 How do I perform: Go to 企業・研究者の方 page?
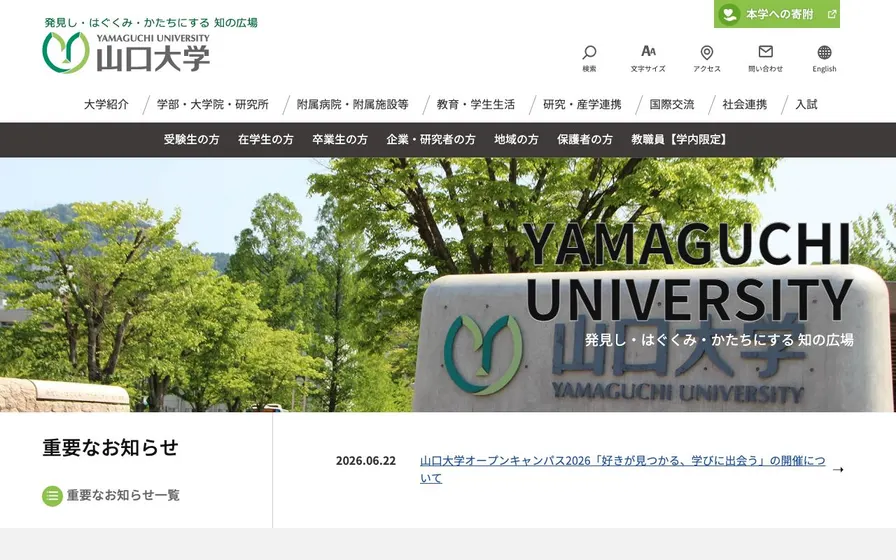[431, 139]
